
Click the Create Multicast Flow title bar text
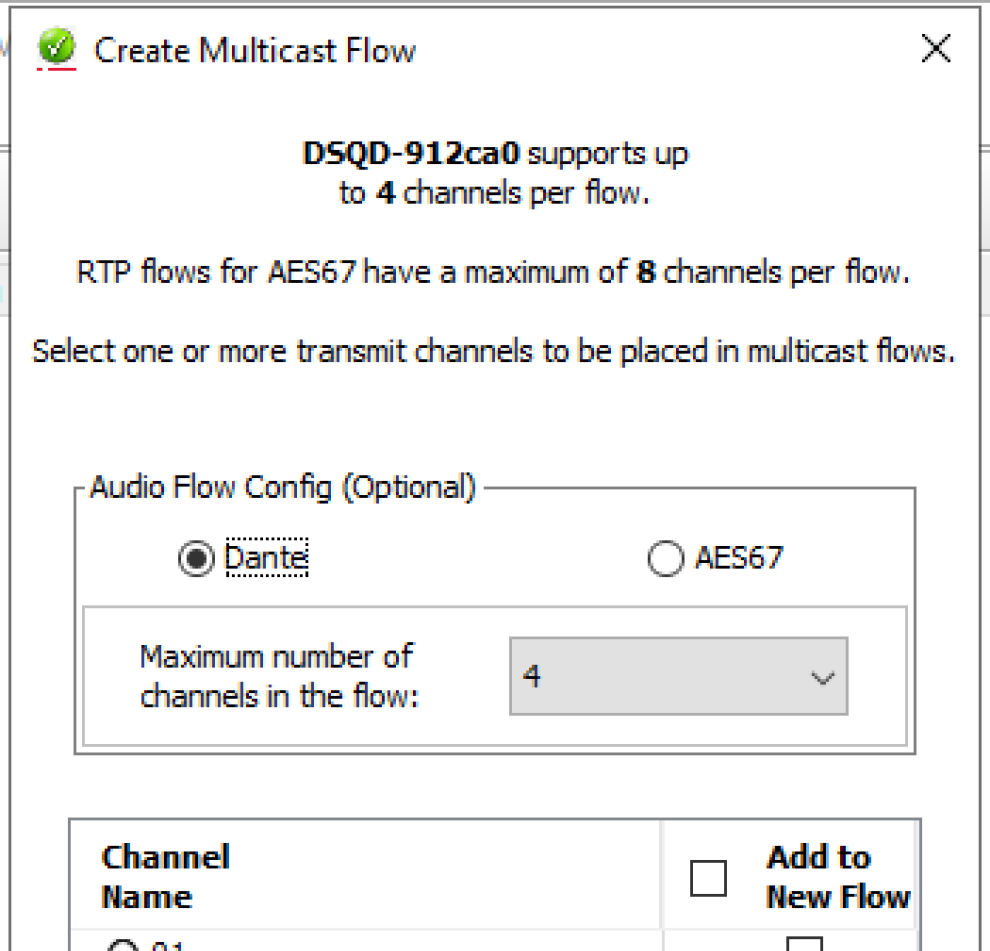tap(255, 50)
